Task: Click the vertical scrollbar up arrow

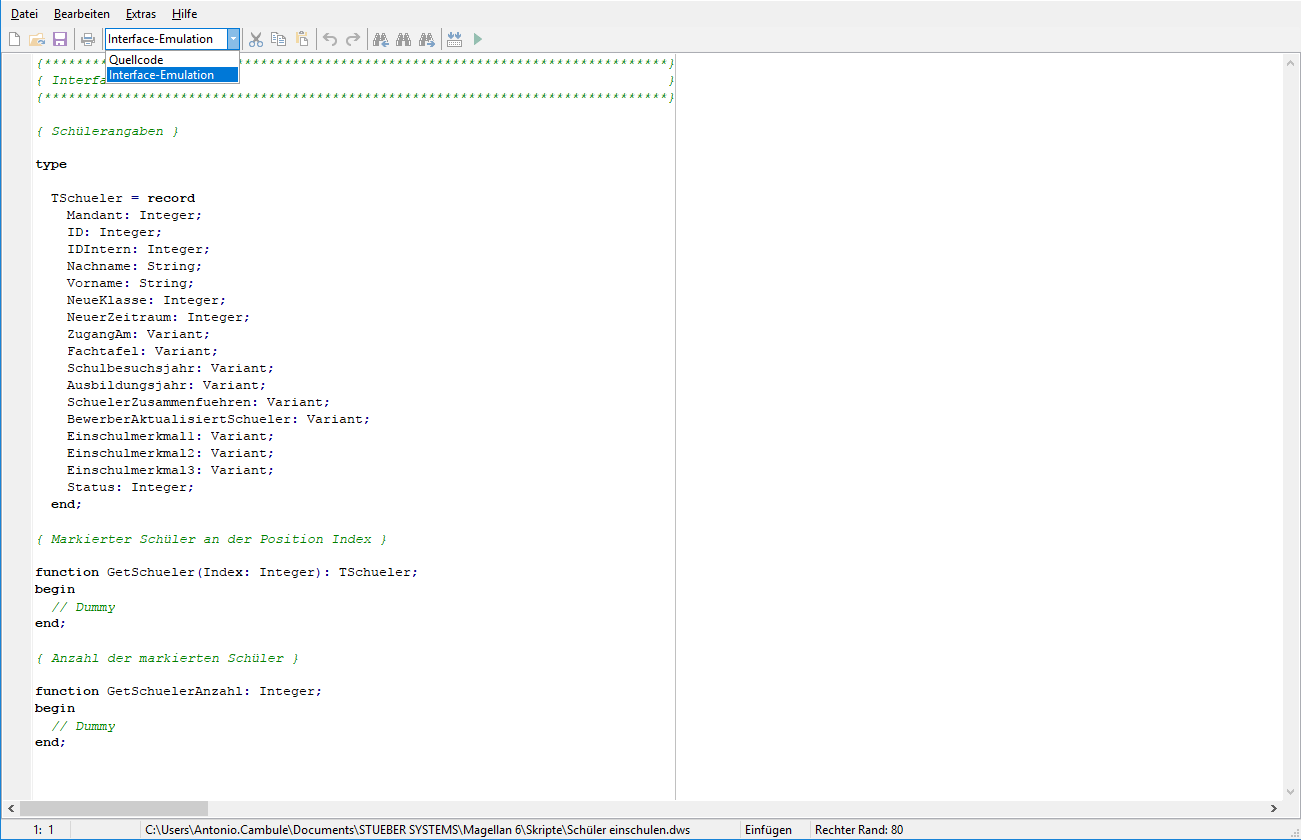Action: pyautogui.click(x=1291, y=62)
